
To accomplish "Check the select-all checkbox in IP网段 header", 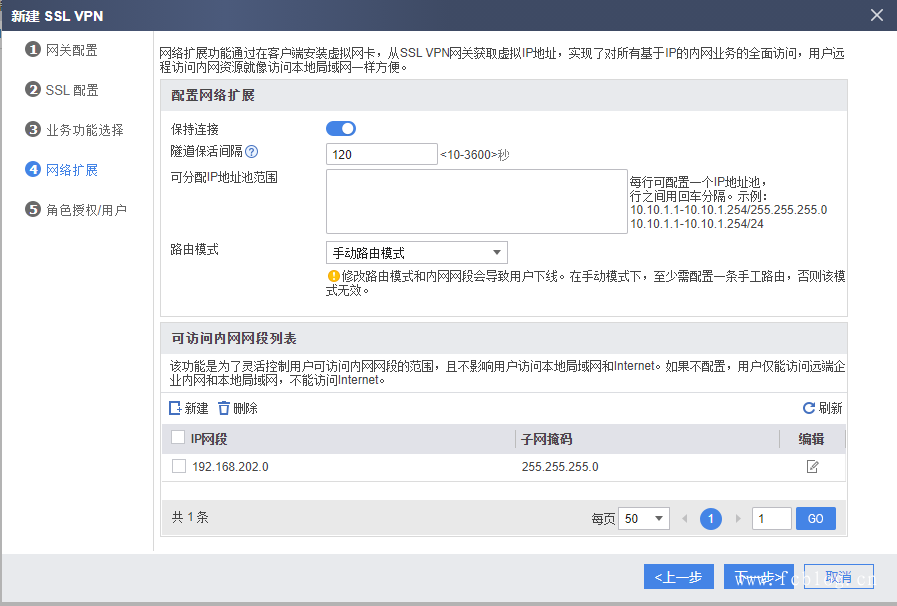I will click(178, 438).
